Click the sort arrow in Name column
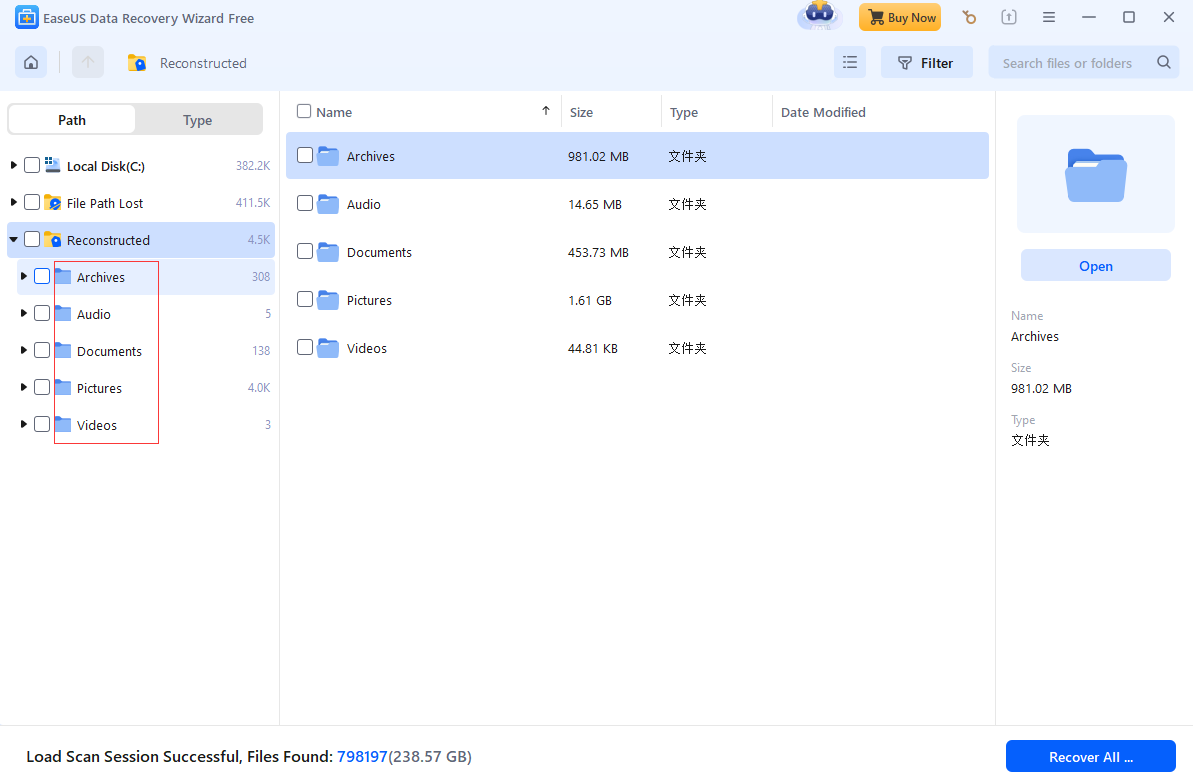Image resolution: width=1193 pixels, height=784 pixels. 546,111
